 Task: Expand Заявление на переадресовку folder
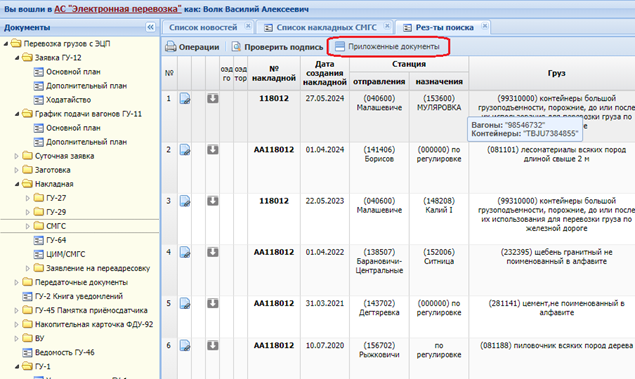(28, 268)
